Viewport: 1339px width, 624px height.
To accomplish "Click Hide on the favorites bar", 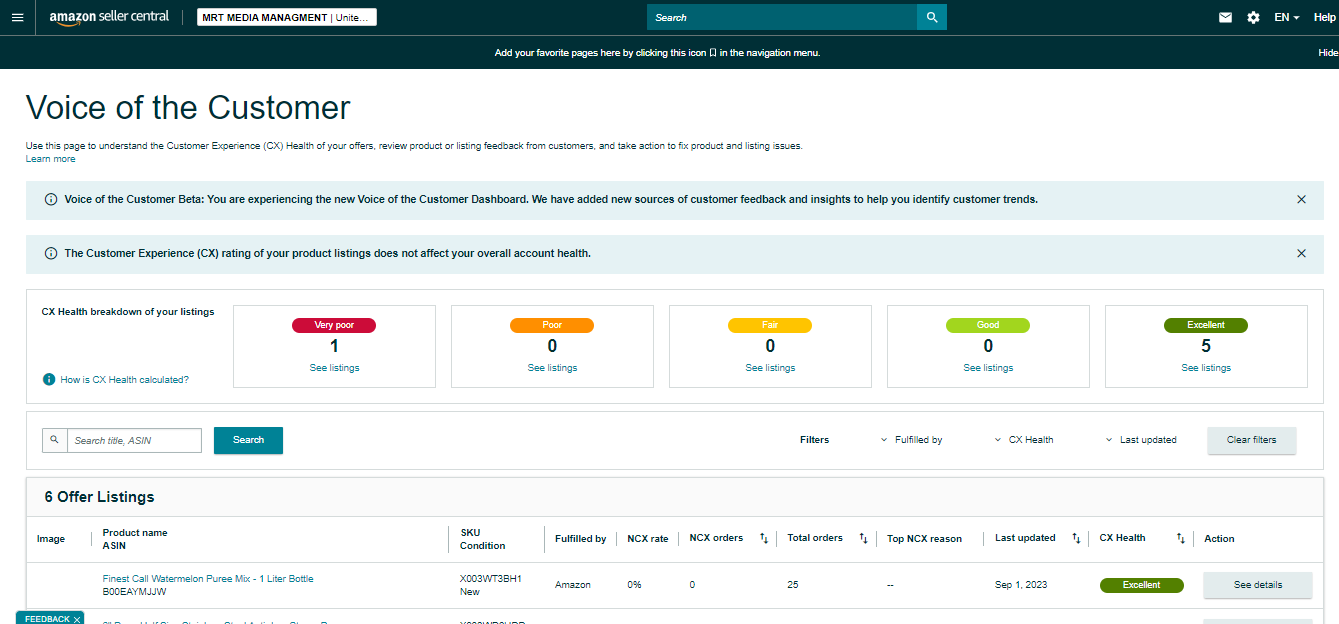I will click(1328, 53).
